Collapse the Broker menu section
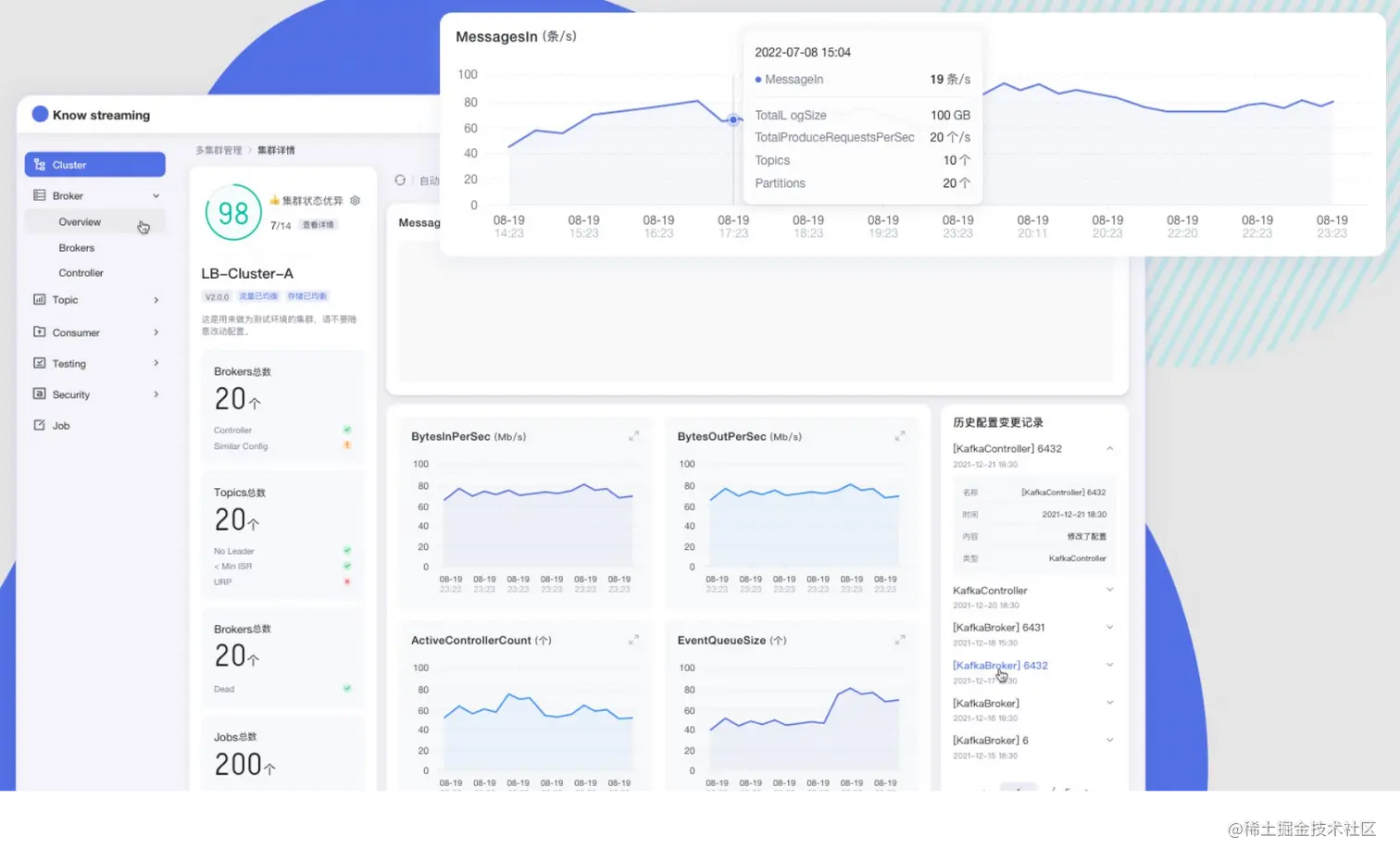Screen dimensions: 1400x862 click(156, 195)
